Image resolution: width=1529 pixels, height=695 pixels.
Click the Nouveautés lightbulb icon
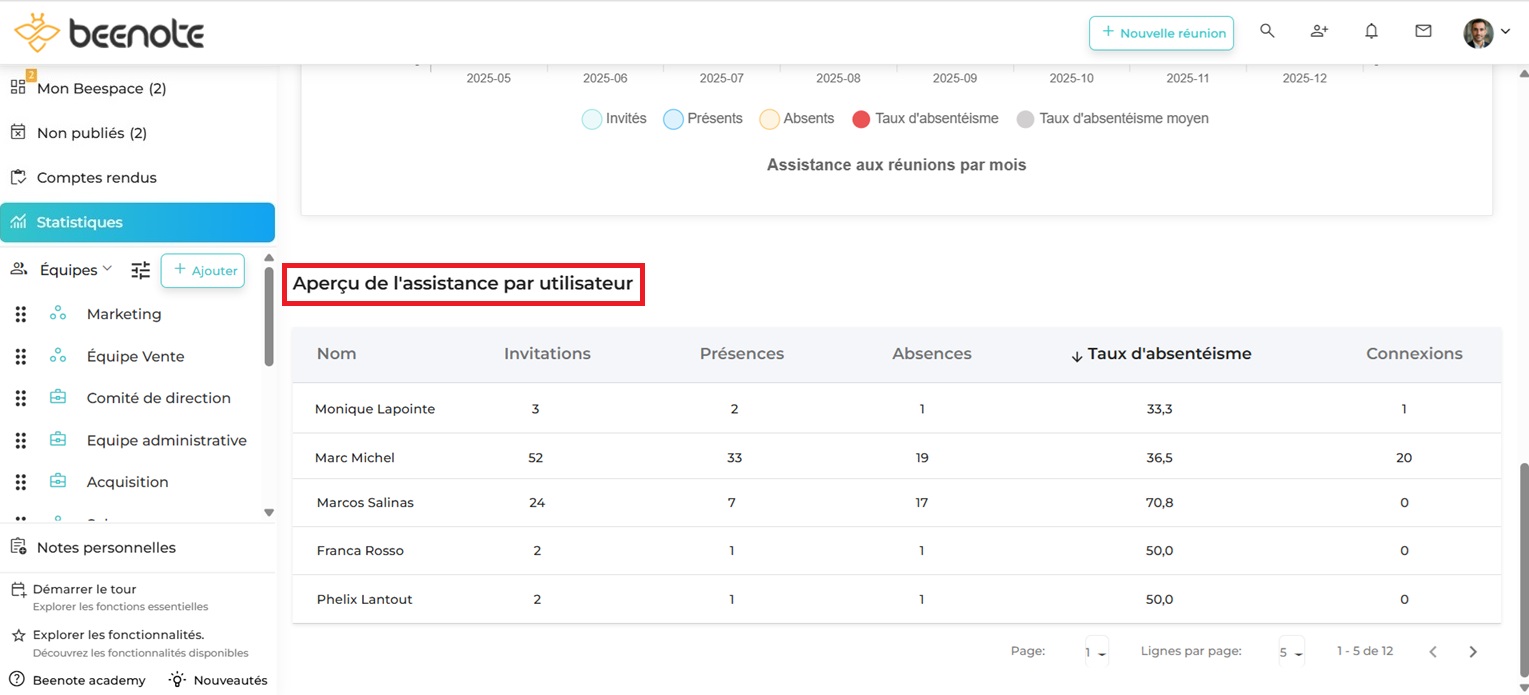click(x=176, y=680)
